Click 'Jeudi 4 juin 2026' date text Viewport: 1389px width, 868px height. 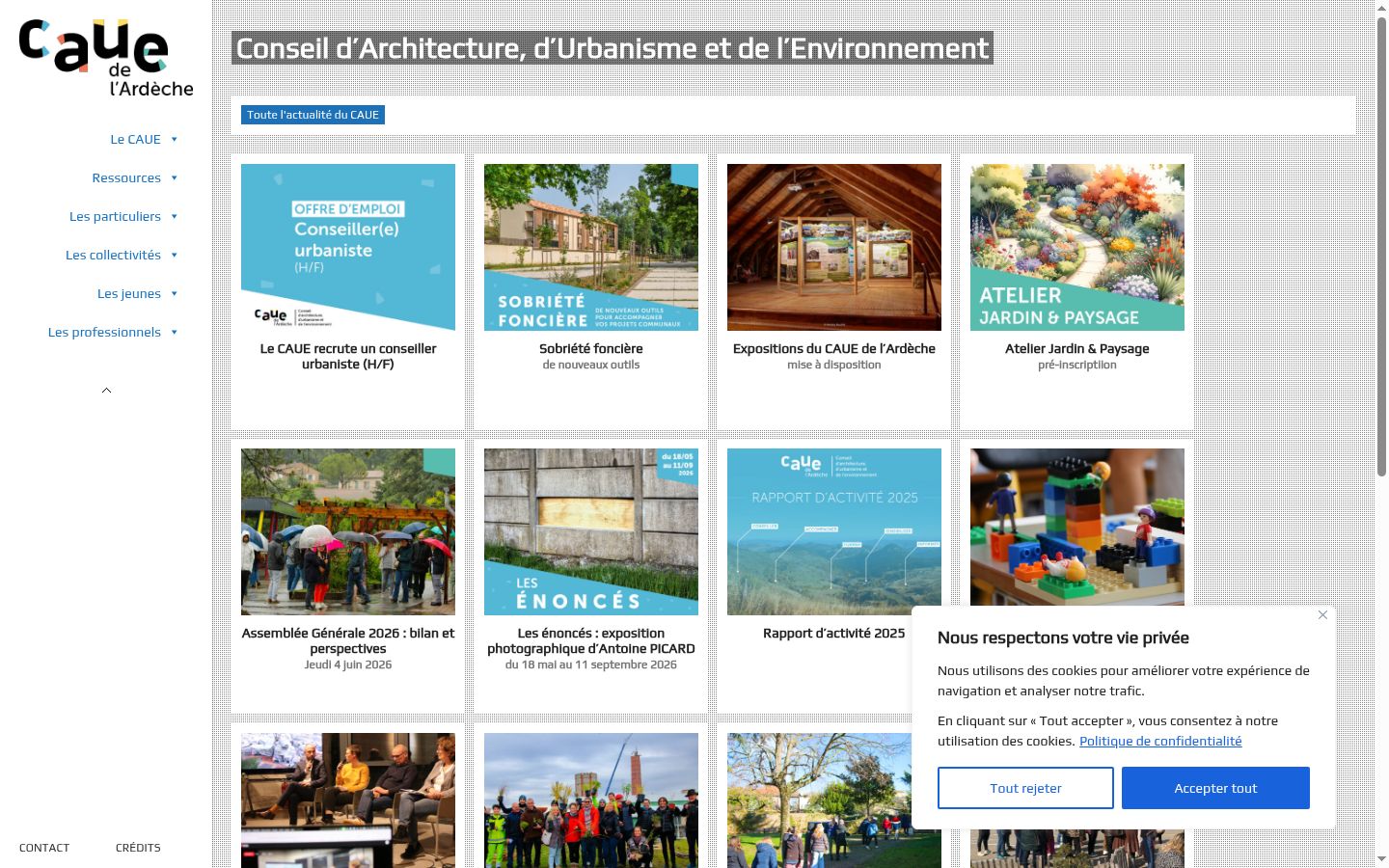click(x=348, y=665)
